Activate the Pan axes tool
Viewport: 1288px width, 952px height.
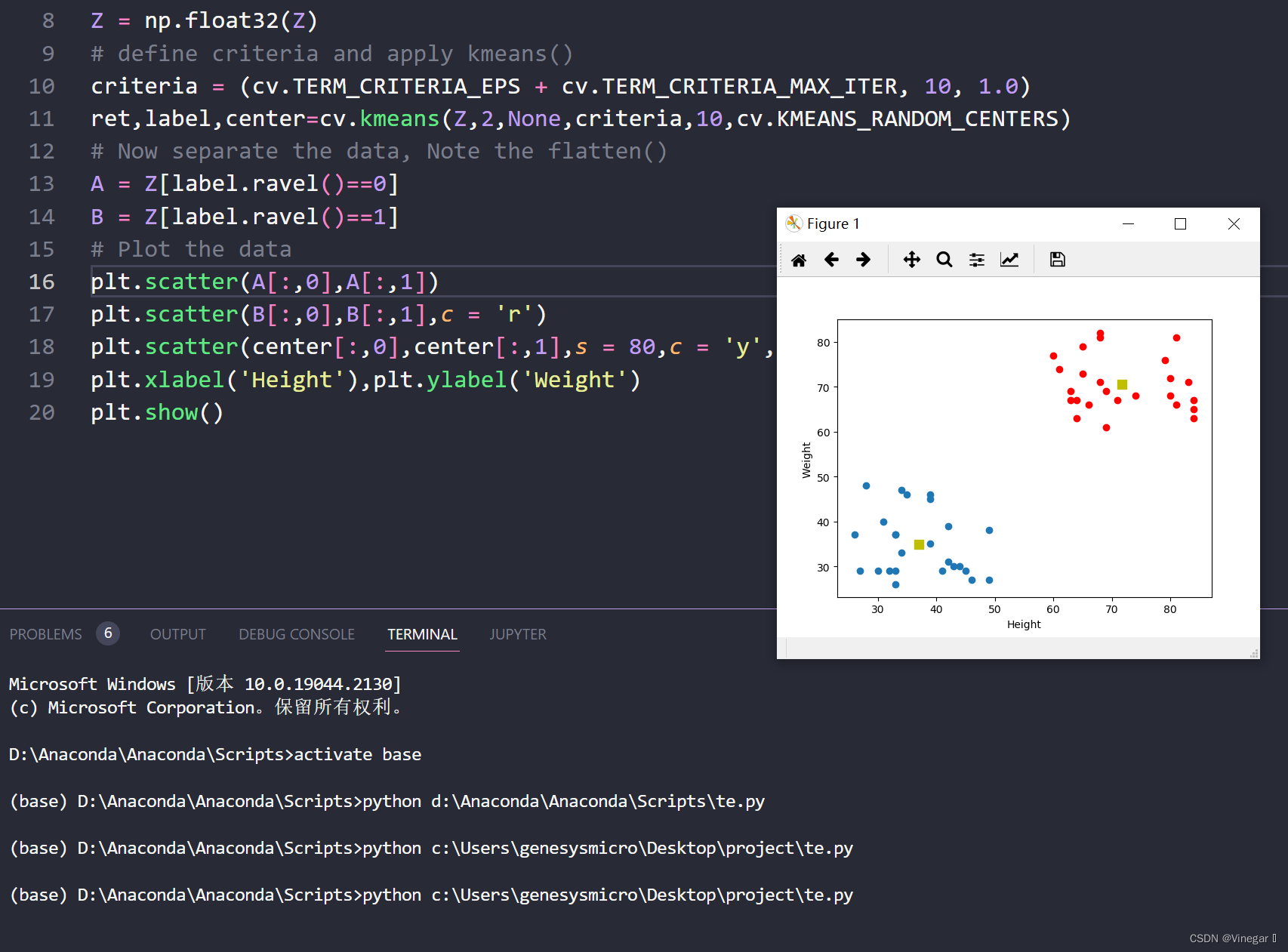[x=912, y=260]
